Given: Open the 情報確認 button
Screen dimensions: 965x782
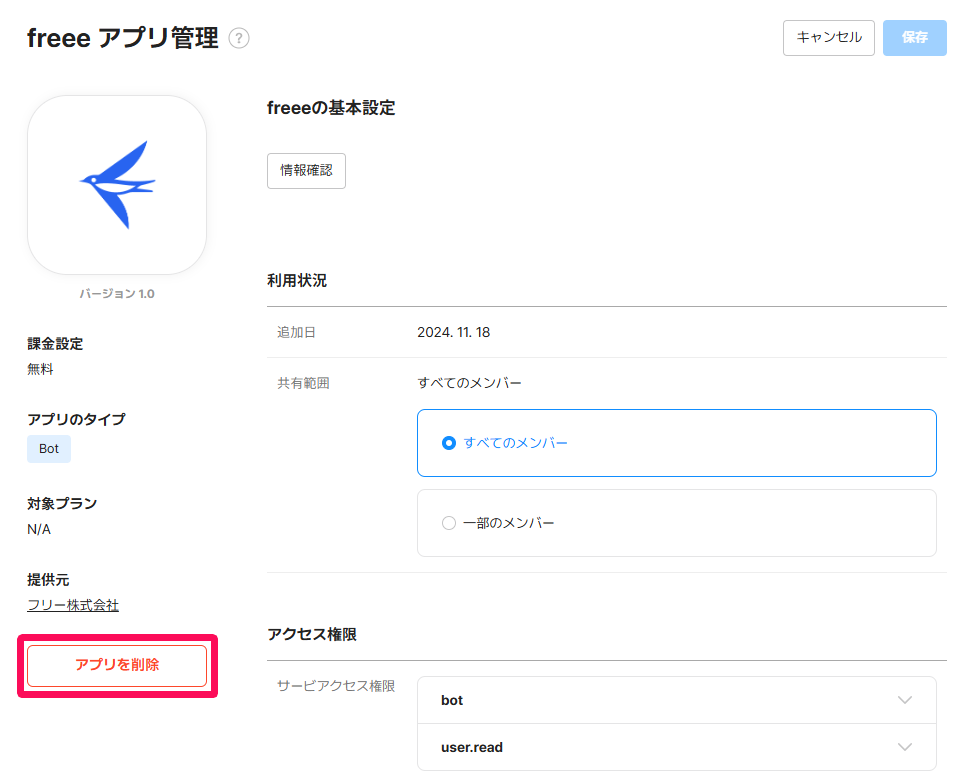Looking at the screenshot, I should point(306,170).
